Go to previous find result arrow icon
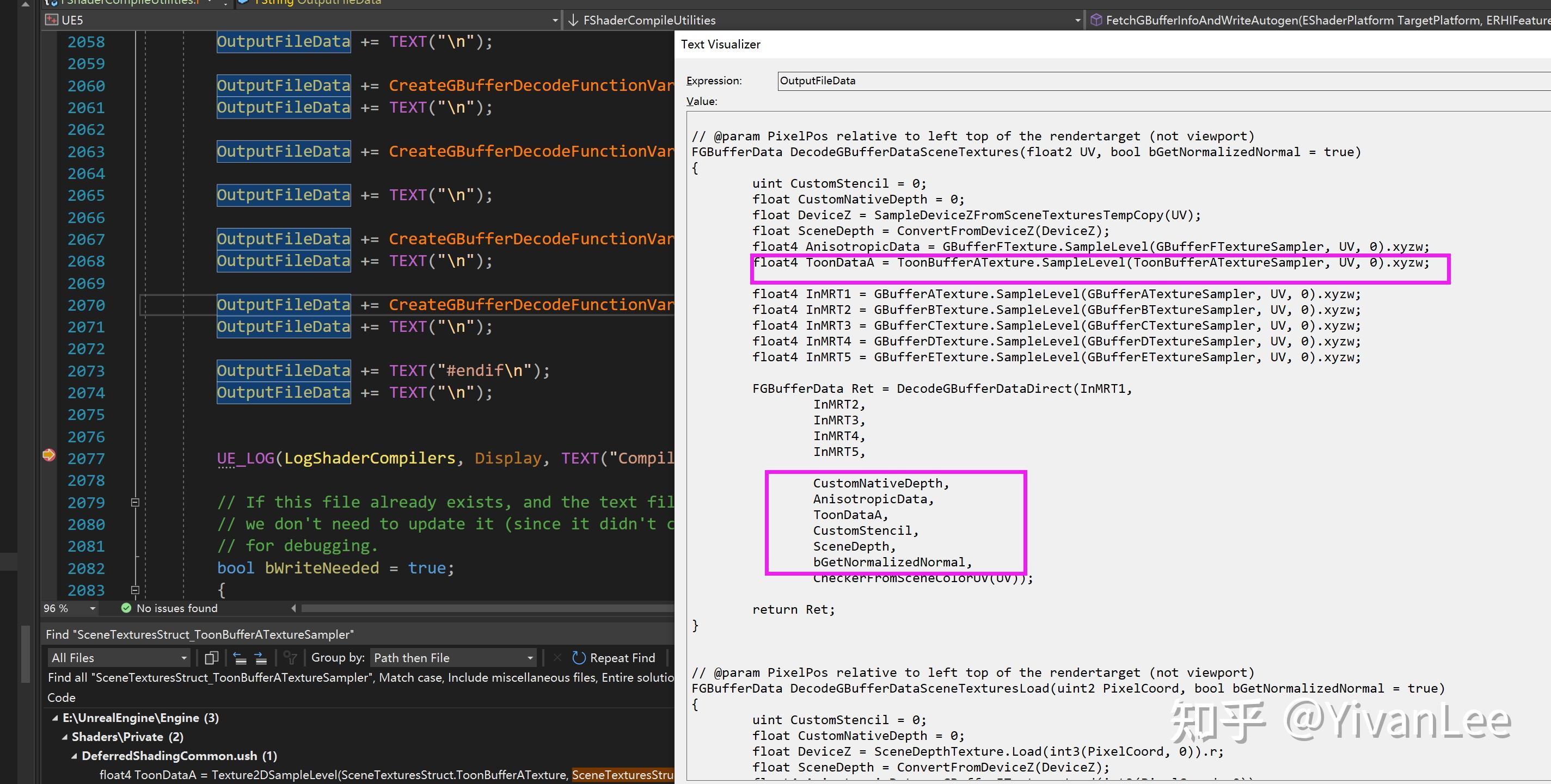Screen dimensions: 1551x784 pos(240,658)
